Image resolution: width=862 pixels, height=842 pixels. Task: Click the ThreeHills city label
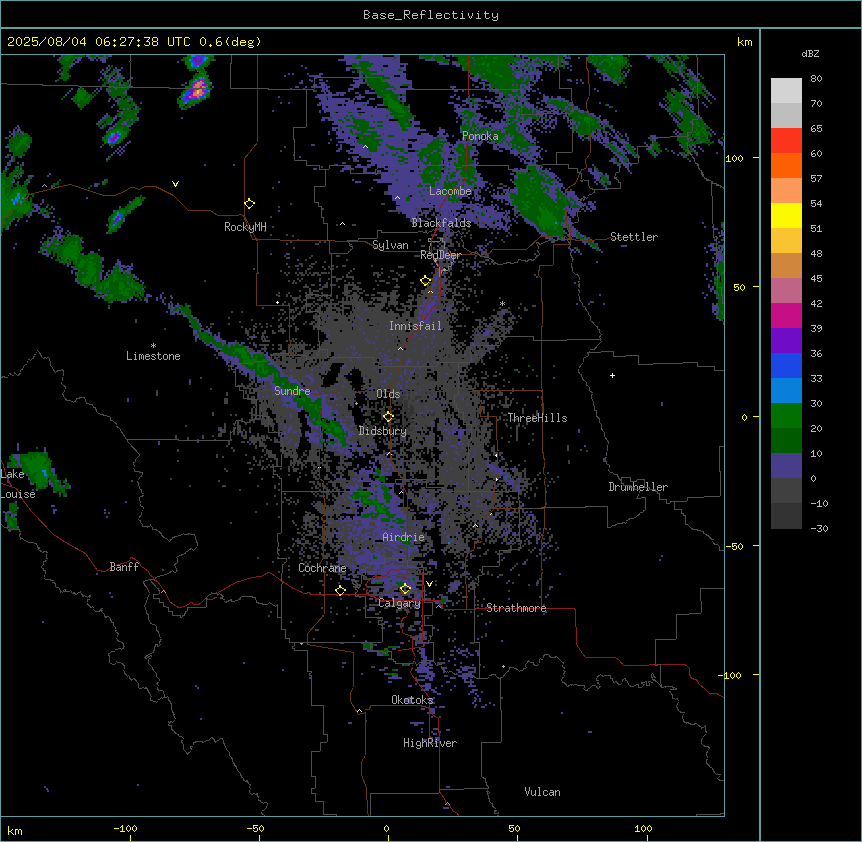(537, 418)
